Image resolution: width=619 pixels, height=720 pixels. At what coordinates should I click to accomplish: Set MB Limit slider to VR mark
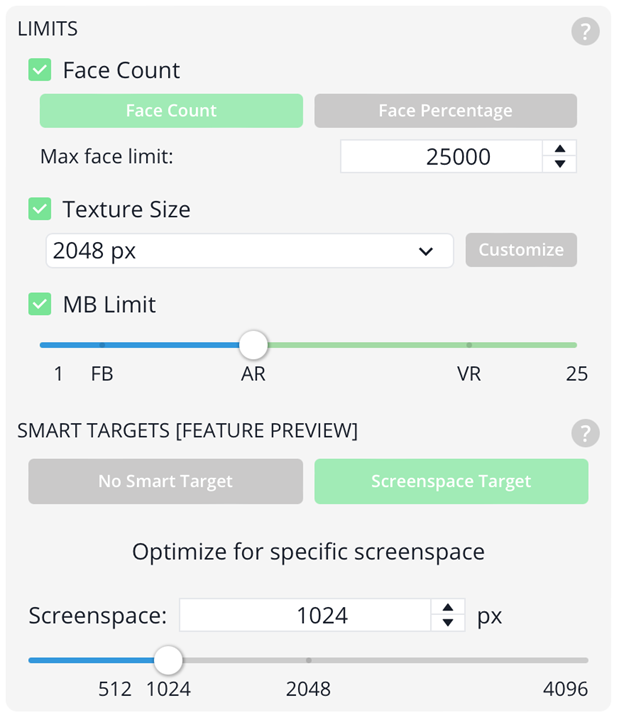pyautogui.click(x=469, y=345)
